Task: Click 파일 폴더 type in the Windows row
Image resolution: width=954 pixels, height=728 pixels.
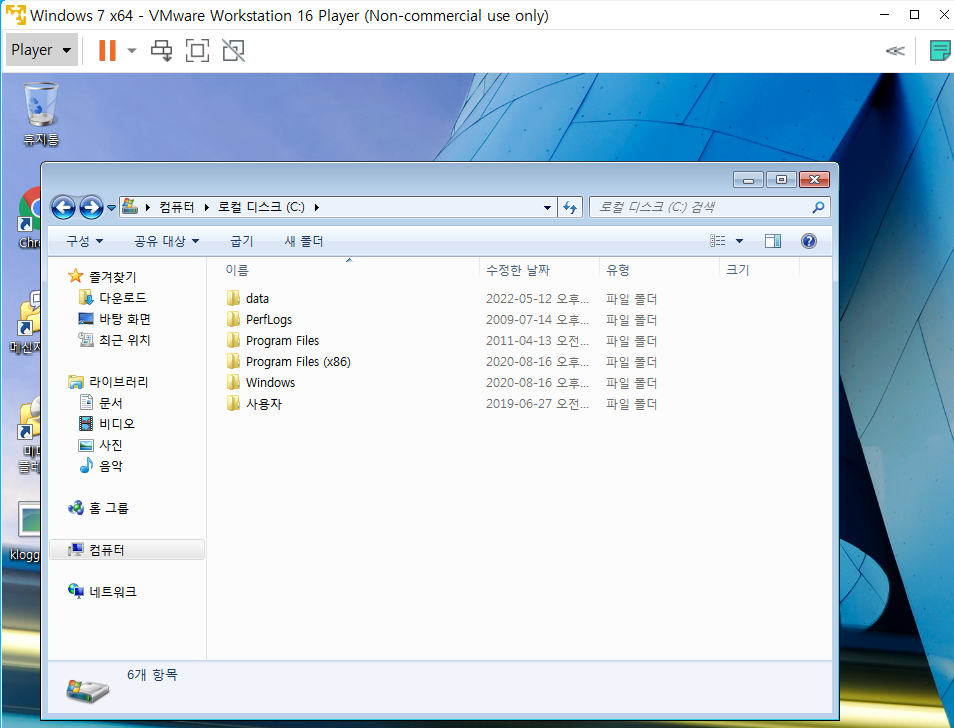Action: click(x=632, y=383)
